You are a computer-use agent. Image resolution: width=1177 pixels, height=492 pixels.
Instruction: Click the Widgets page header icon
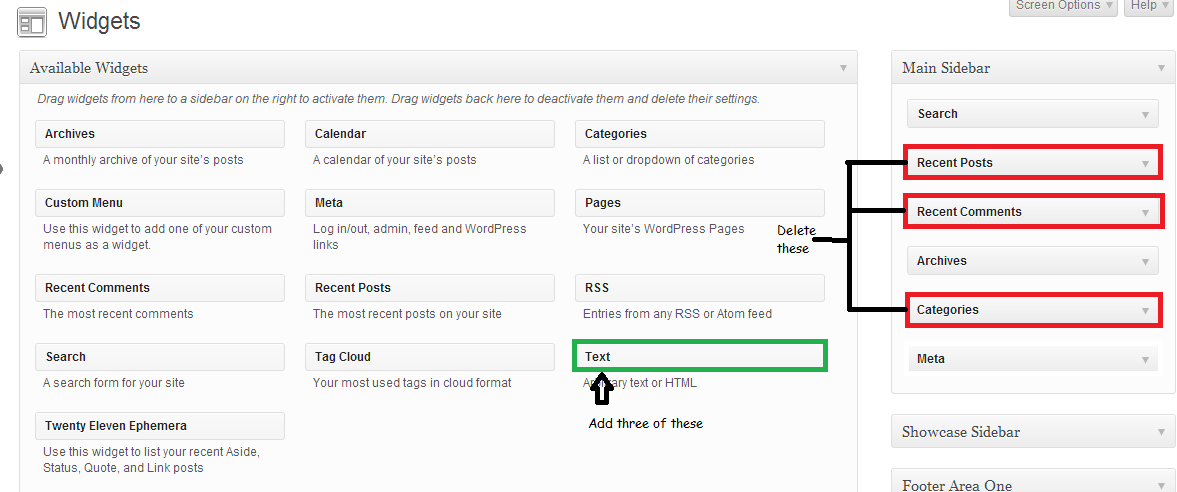[32, 22]
